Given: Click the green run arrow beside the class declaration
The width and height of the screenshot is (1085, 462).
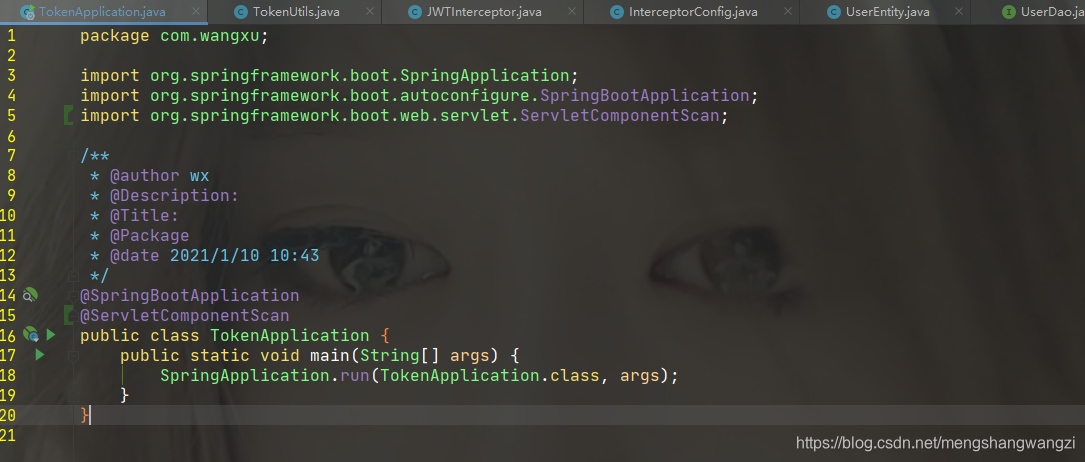Looking at the screenshot, I should click(x=51, y=335).
